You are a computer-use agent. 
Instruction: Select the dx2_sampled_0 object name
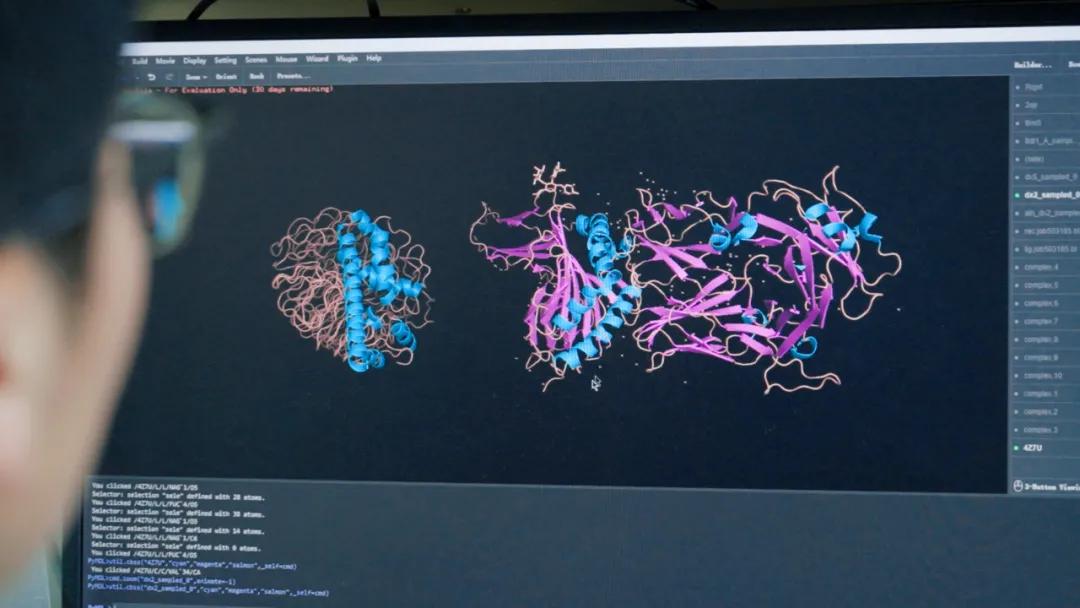[x=1052, y=196]
